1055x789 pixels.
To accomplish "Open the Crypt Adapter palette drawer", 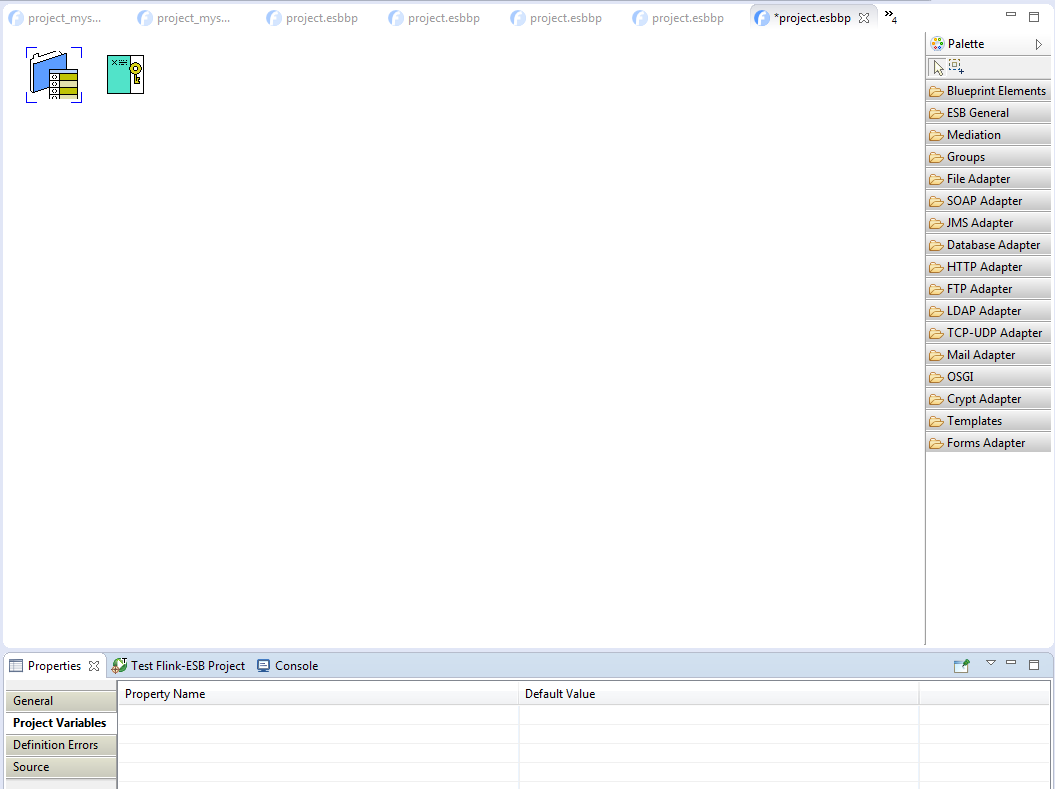I will (988, 399).
